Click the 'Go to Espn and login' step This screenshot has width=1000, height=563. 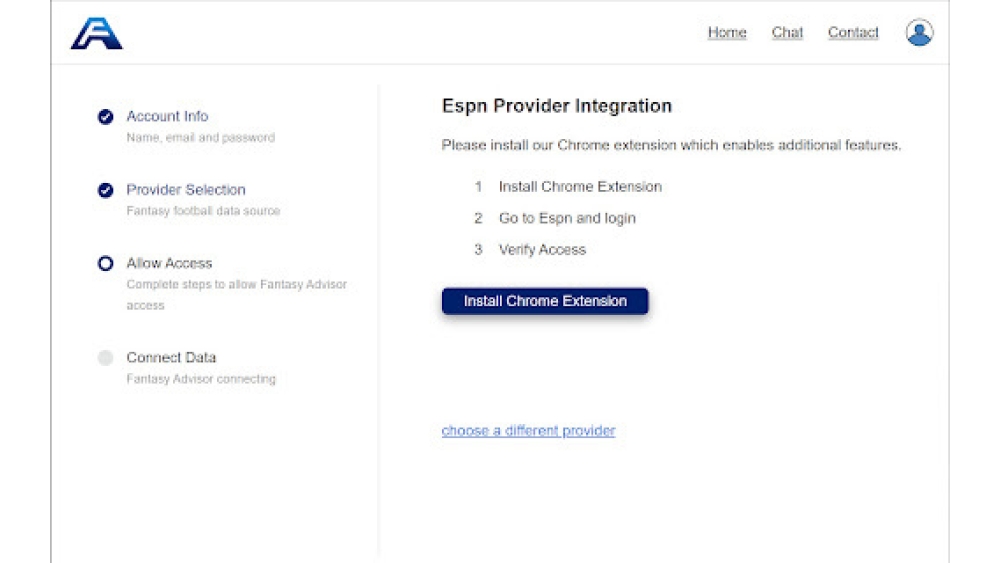pos(567,218)
